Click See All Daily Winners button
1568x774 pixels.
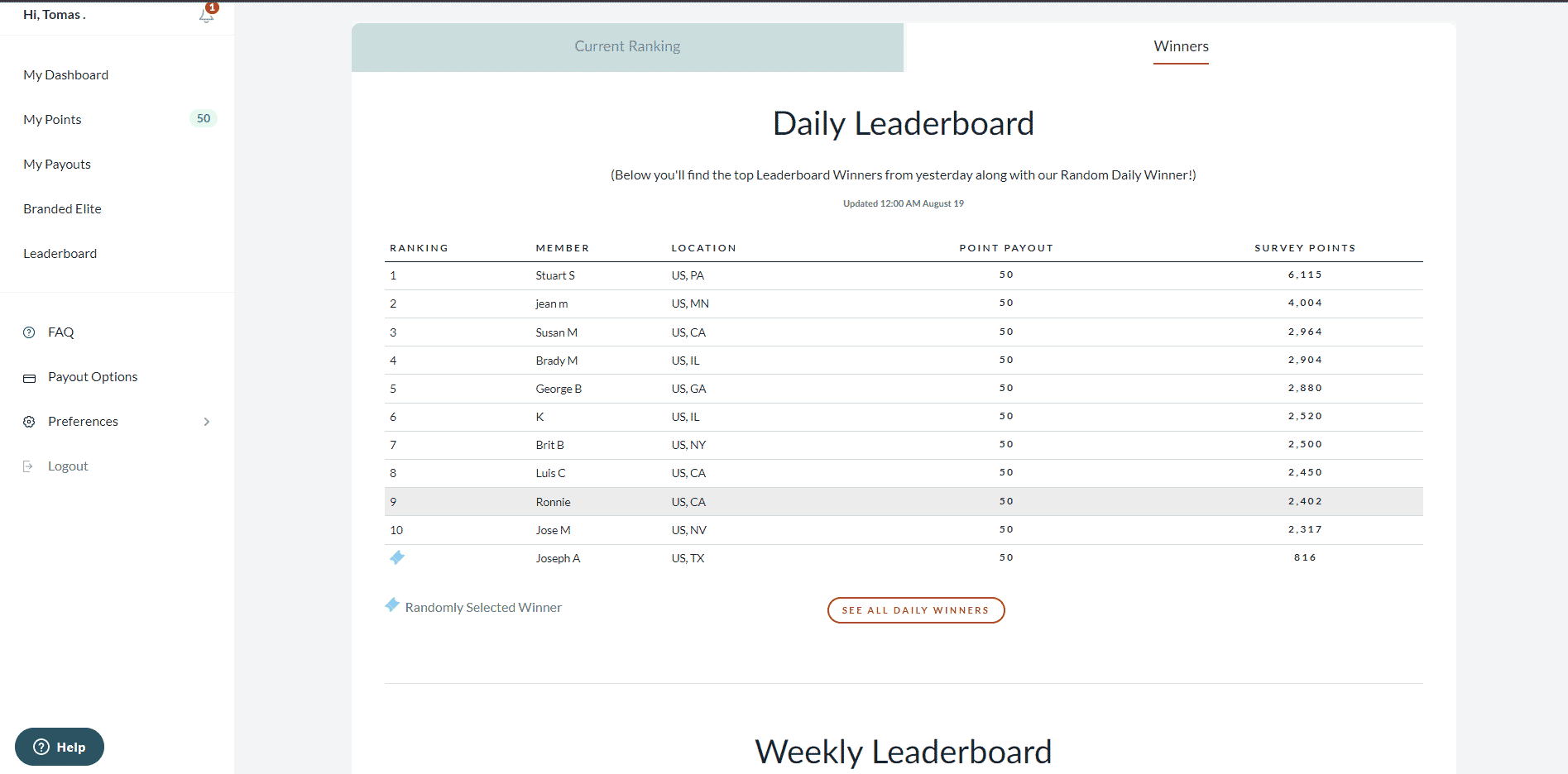[916, 610]
